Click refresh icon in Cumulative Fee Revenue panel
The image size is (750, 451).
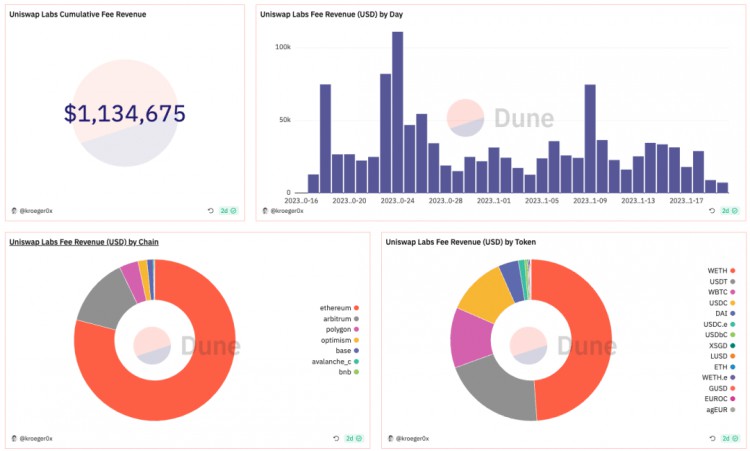pos(210,210)
